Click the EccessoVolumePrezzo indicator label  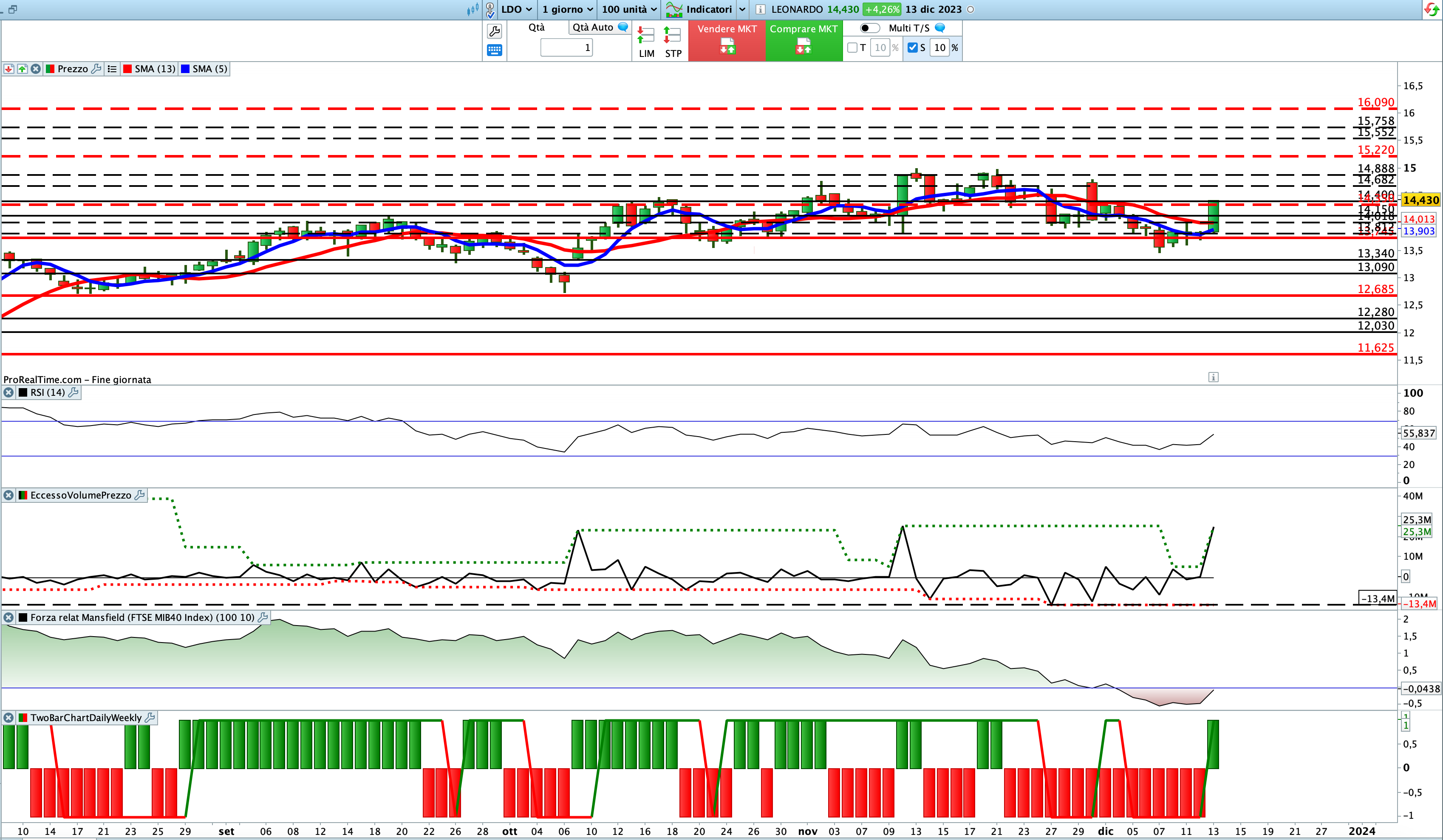81,495
